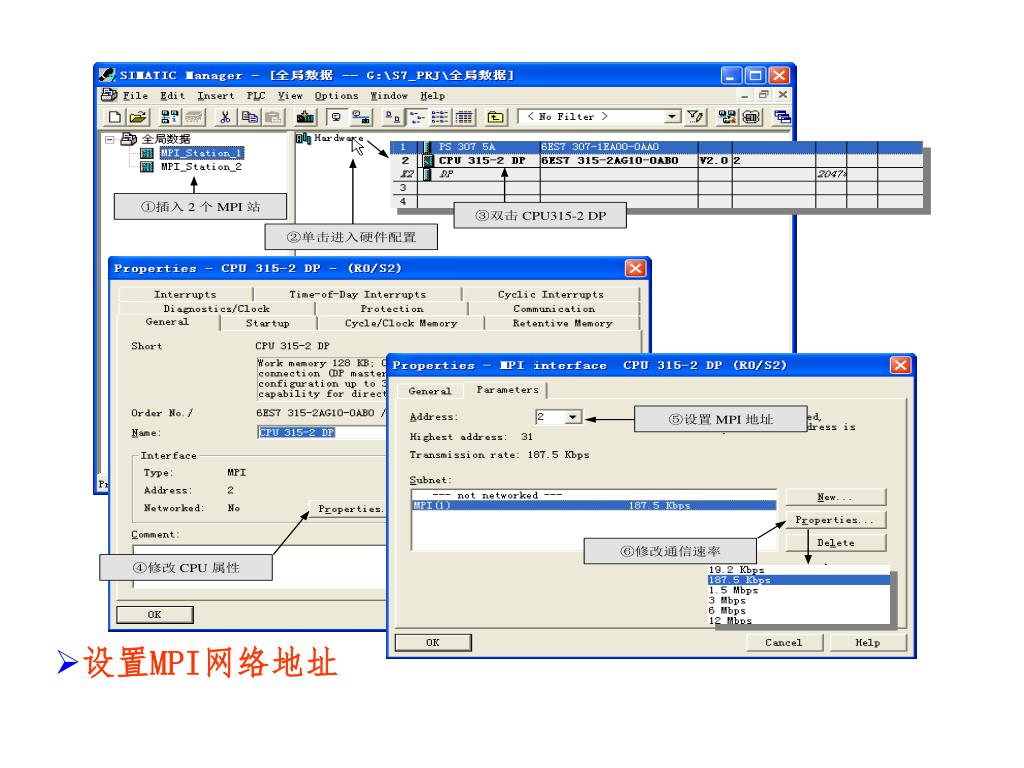The image size is (1024, 768).
Task: Switch to List view icon
Action: coord(440,117)
